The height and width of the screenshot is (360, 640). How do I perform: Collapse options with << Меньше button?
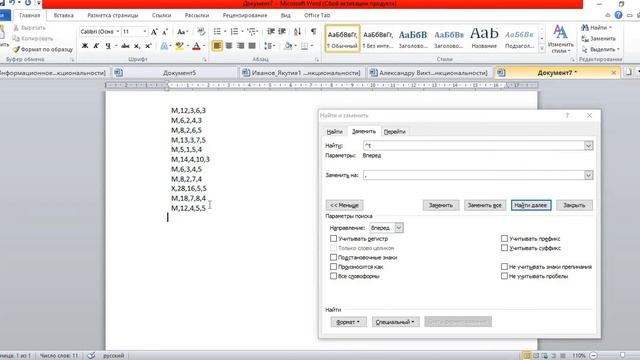click(x=344, y=205)
